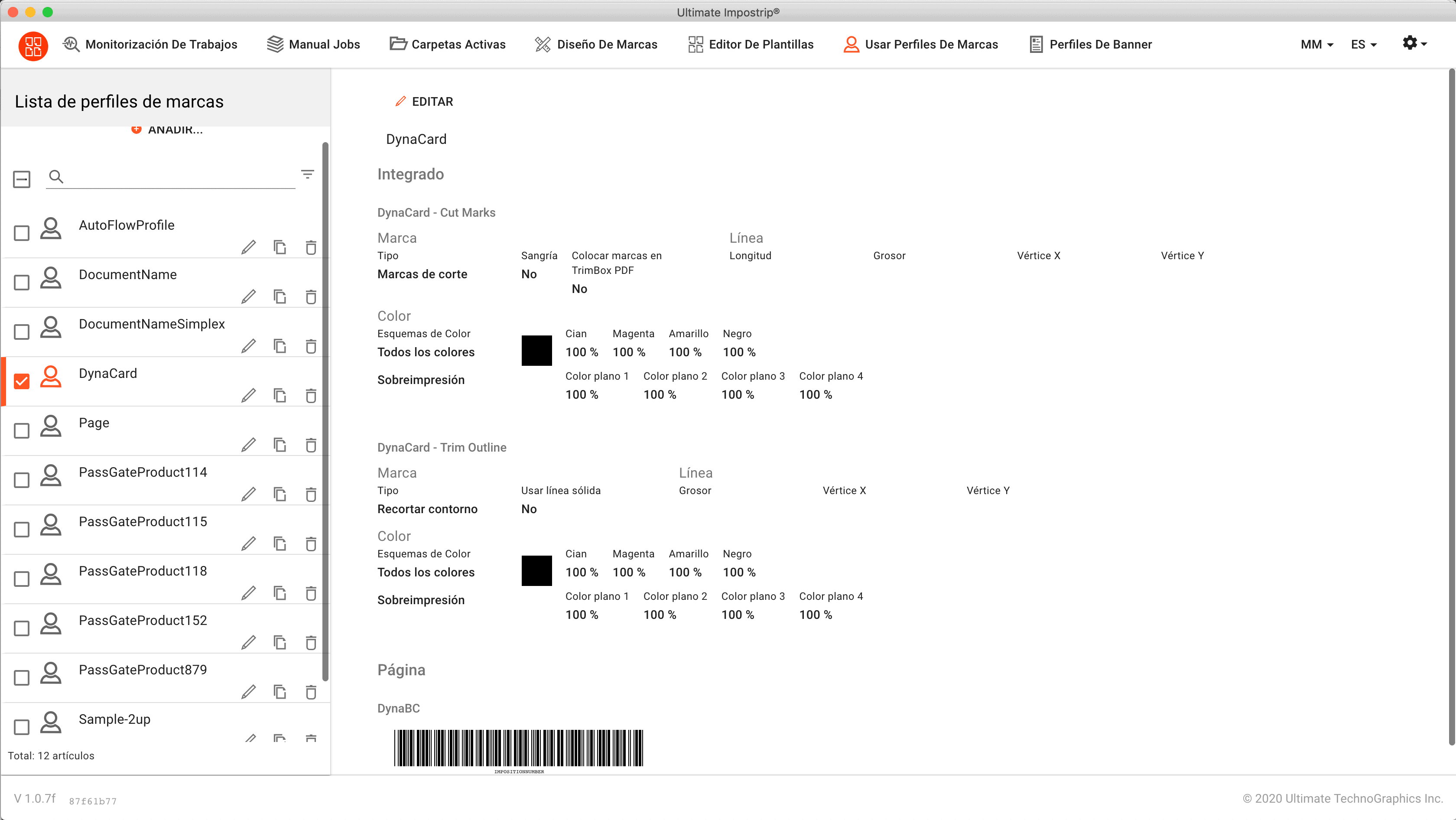The width and height of the screenshot is (1456, 820).
Task: Switch to Manual Jobs tab
Action: point(313,45)
